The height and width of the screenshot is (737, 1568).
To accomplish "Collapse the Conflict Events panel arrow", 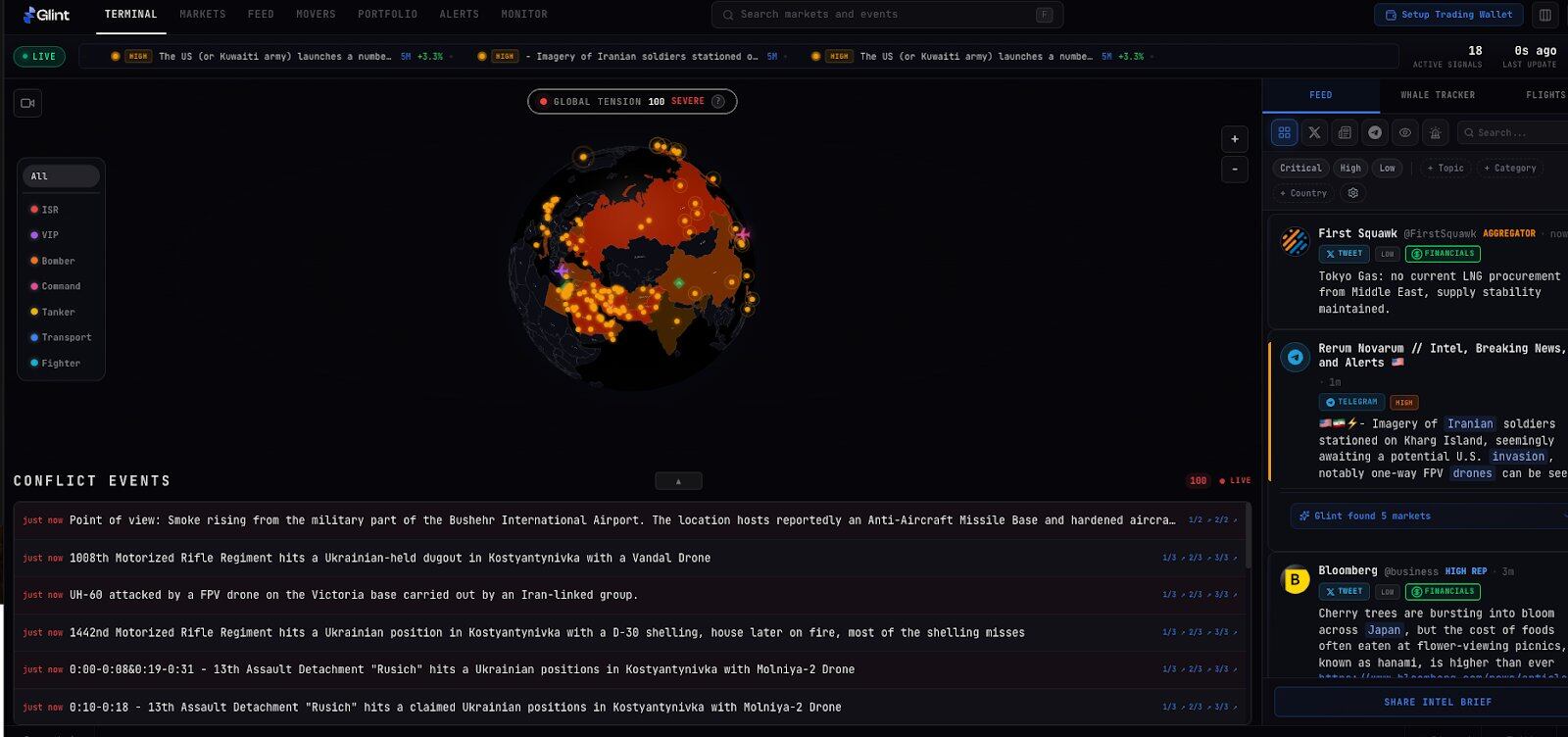I will coord(678,481).
